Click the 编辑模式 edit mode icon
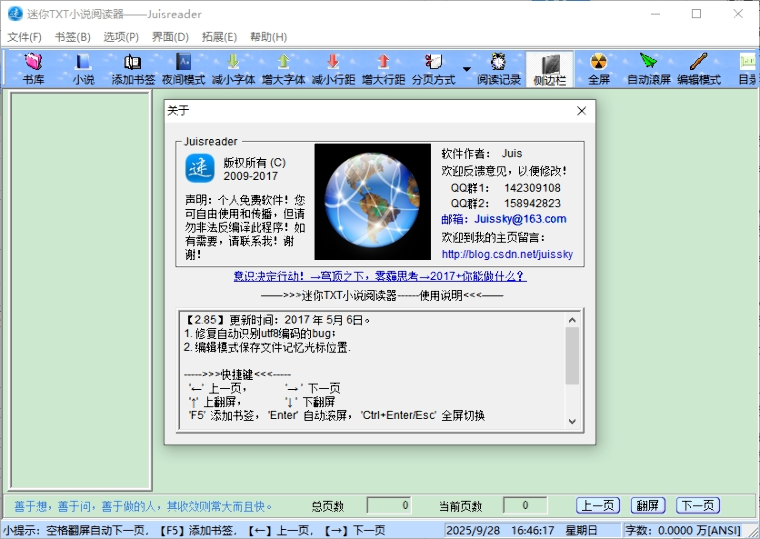Screen dimensions: 760x539 tap(699, 68)
